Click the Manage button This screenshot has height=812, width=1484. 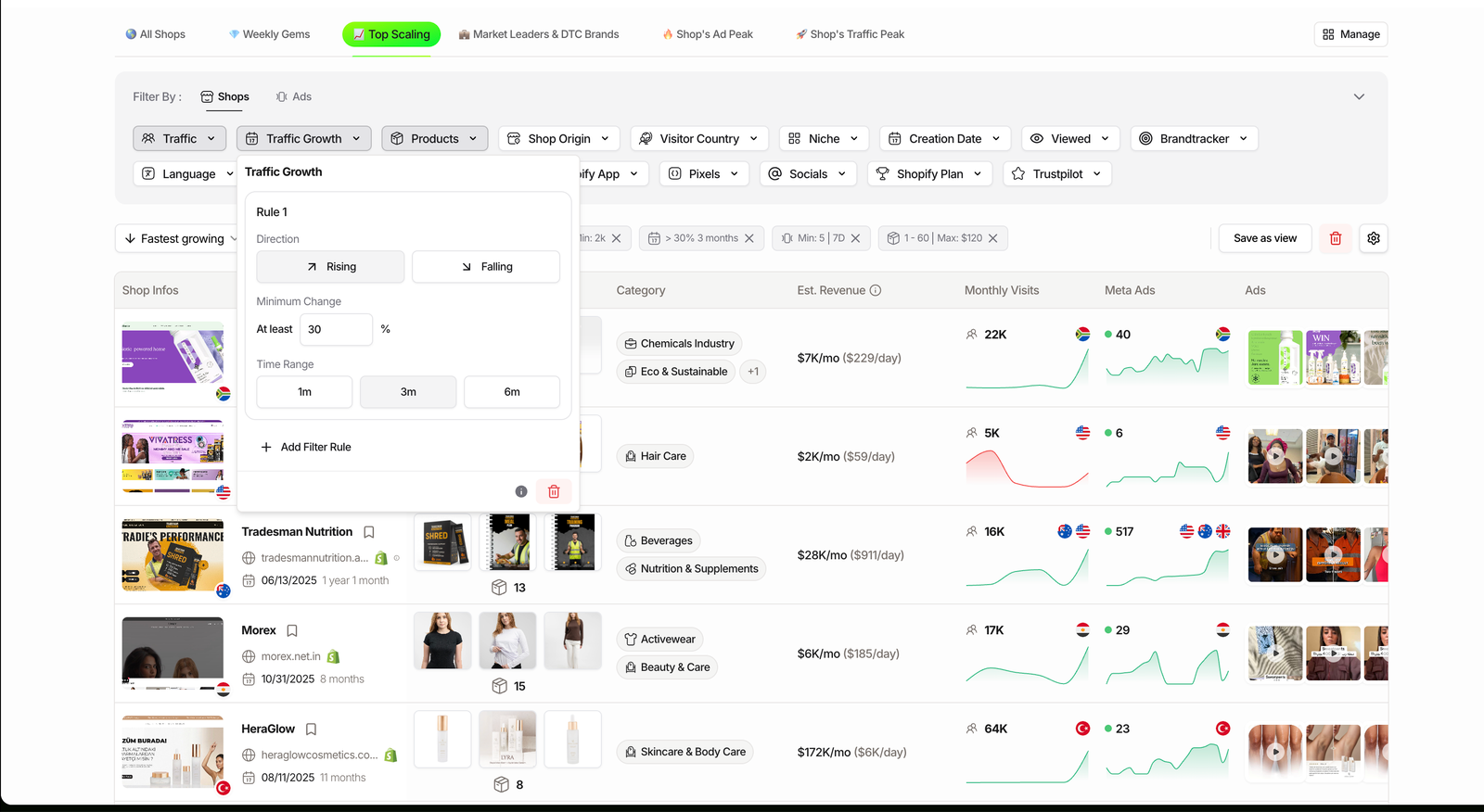[1351, 34]
